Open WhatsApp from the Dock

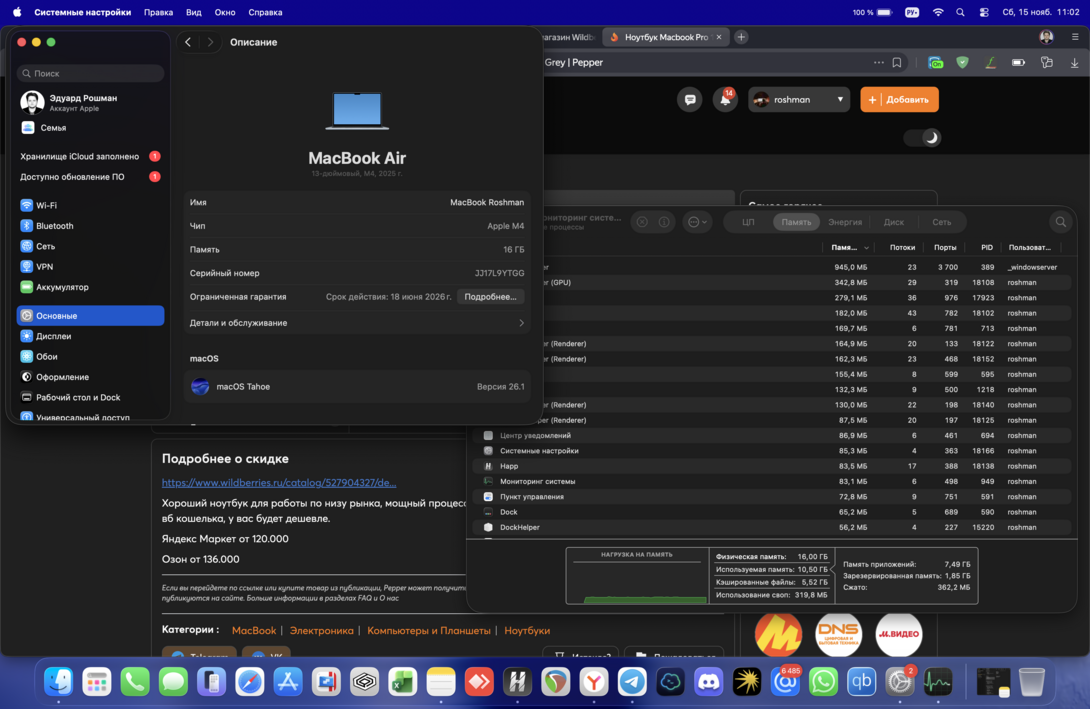coord(823,682)
